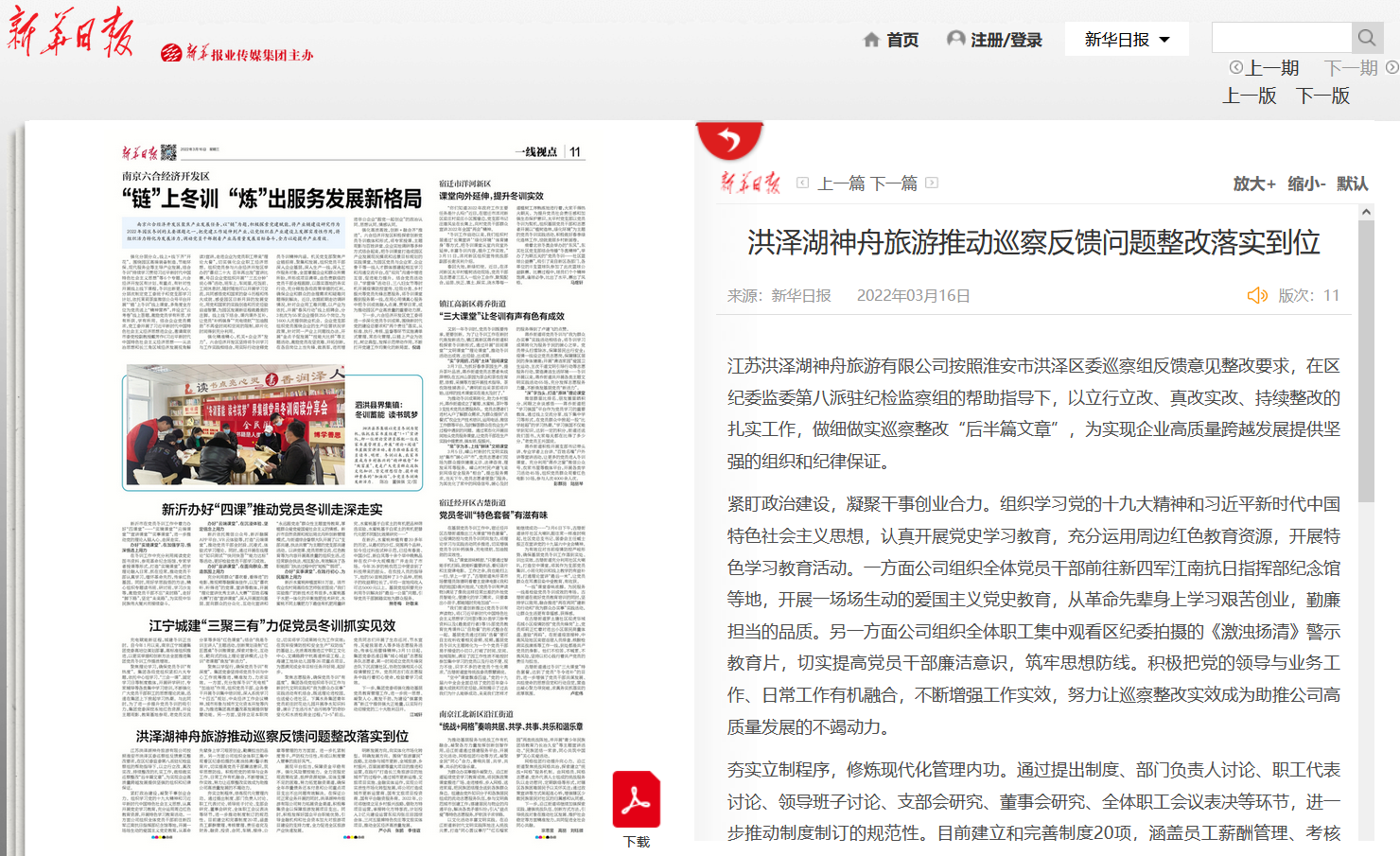Click the user avatar icon beside 注册/登录
The height and width of the screenshot is (856, 1400).
coord(956,39)
